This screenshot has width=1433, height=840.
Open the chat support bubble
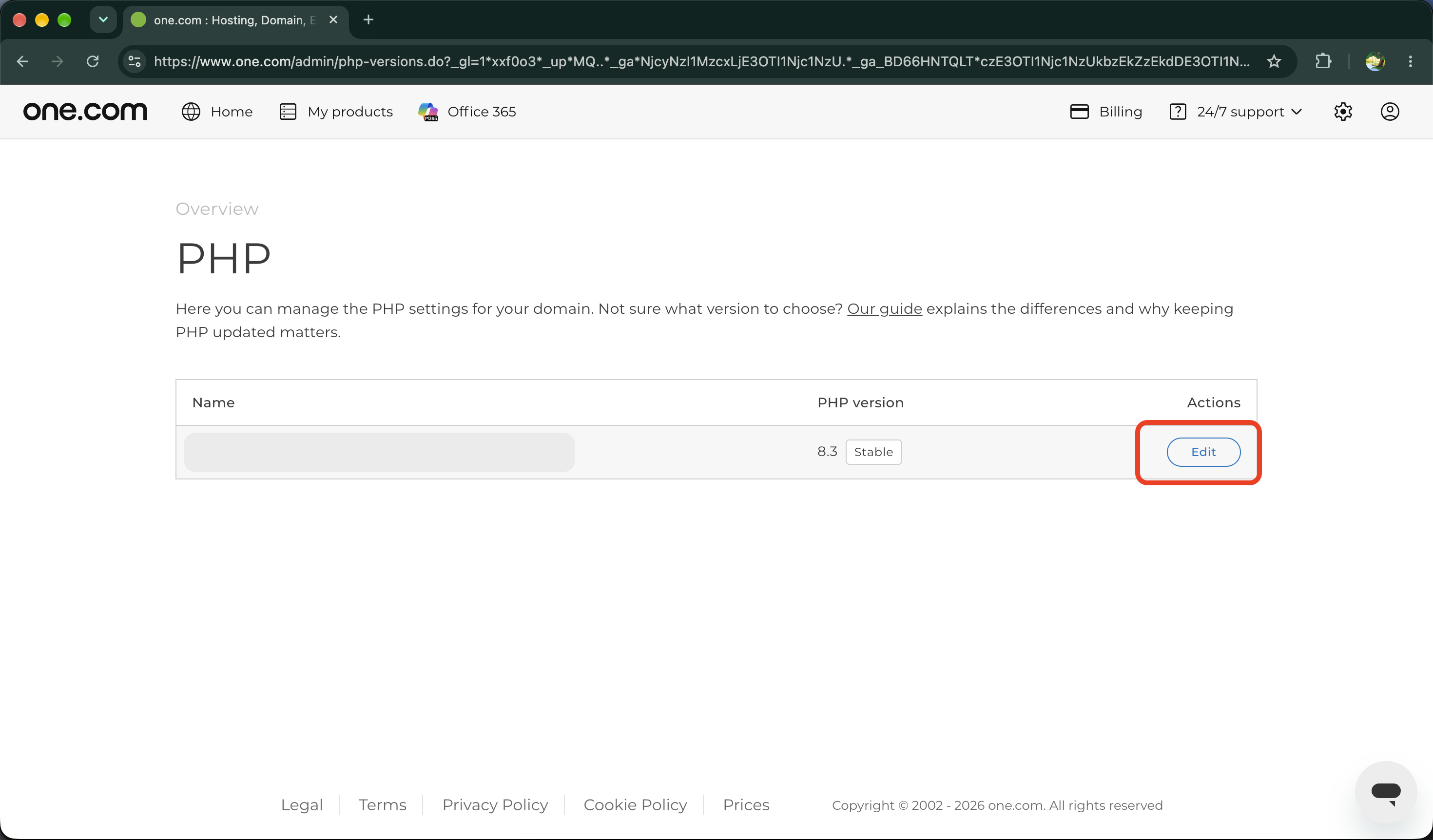coord(1386,792)
